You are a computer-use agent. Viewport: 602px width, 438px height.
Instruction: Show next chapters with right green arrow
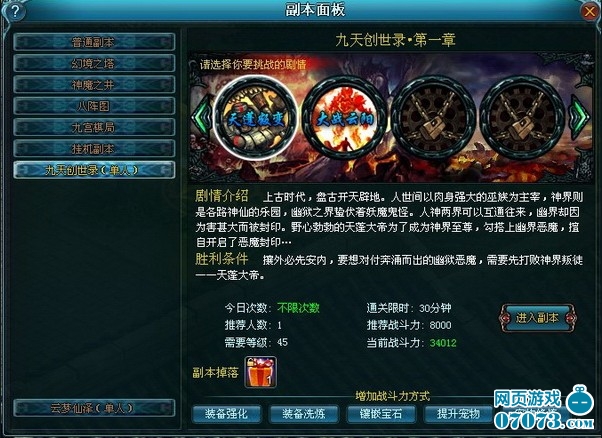(x=579, y=117)
